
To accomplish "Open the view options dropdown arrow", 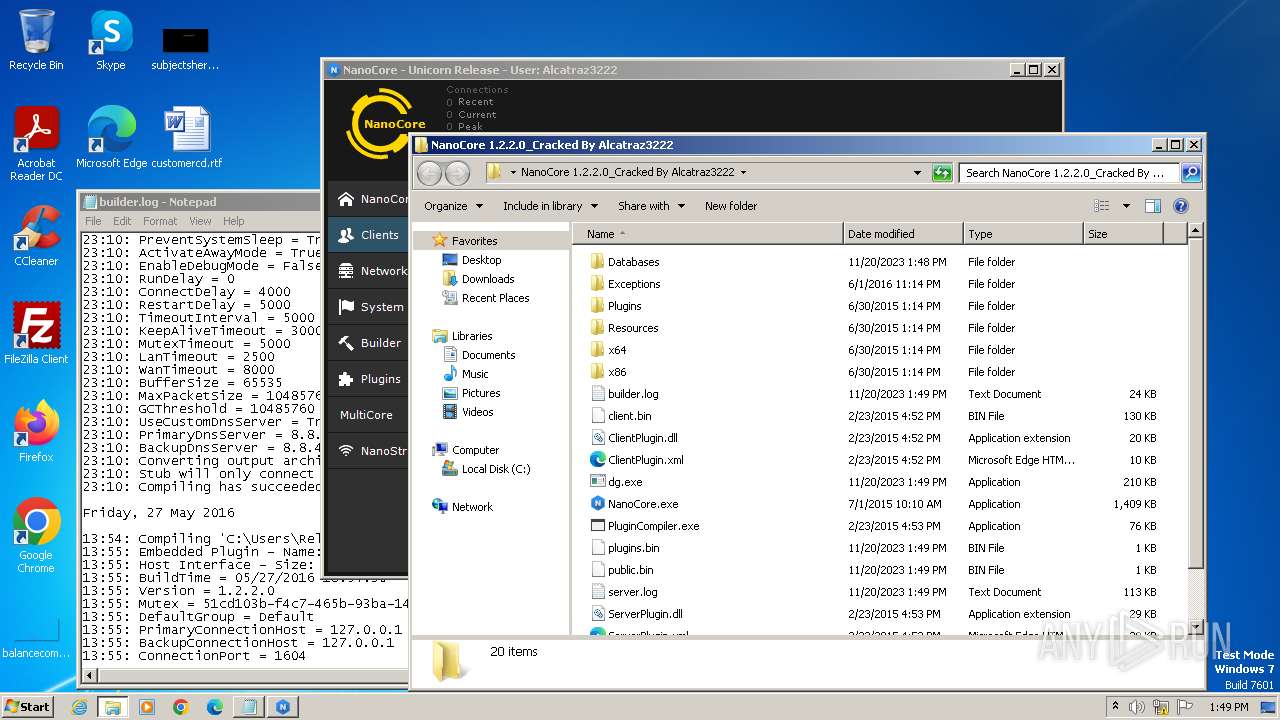I will tap(1126, 206).
